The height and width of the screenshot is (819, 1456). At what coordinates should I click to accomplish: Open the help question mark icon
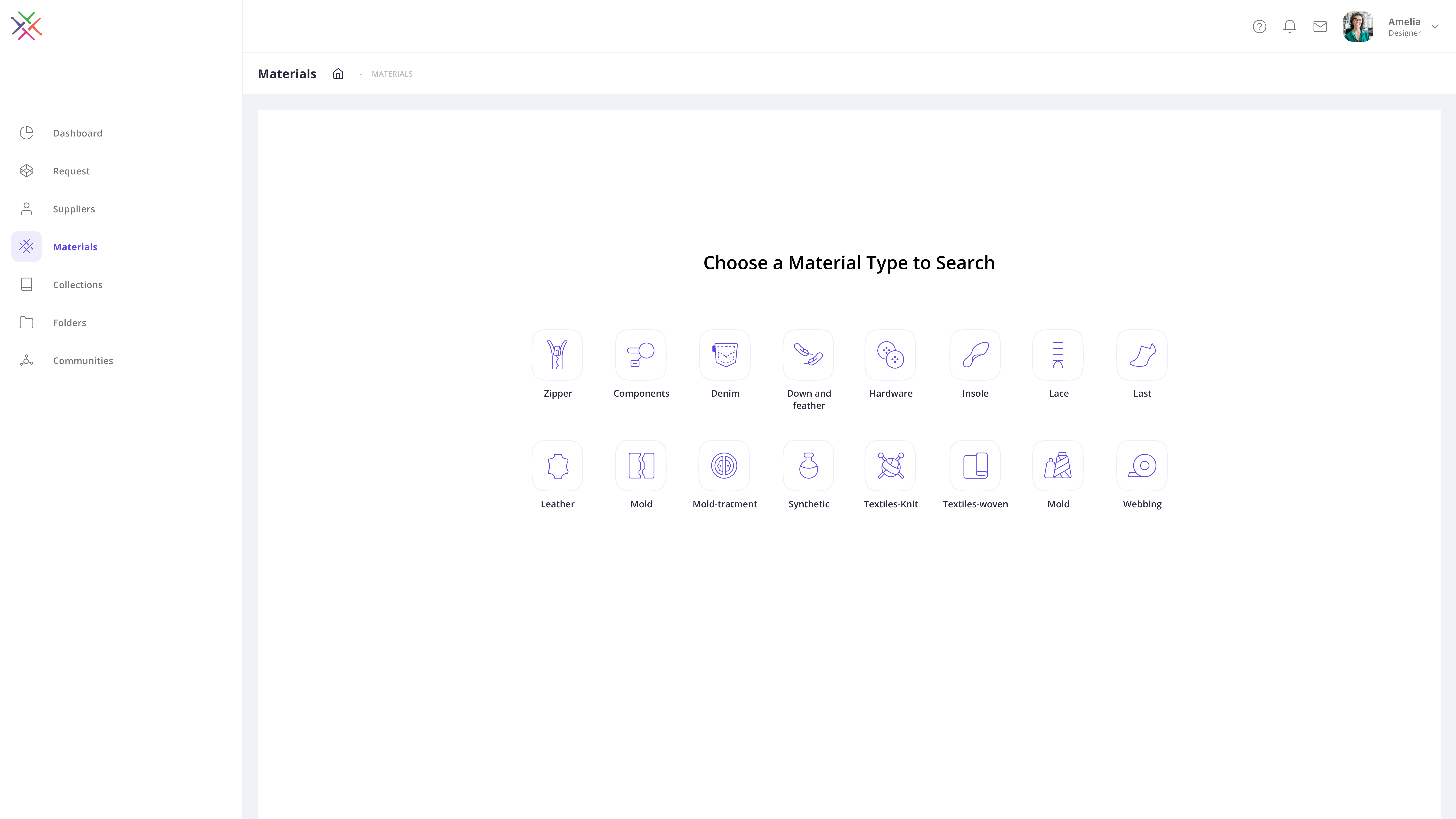(x=1259, y=27)
